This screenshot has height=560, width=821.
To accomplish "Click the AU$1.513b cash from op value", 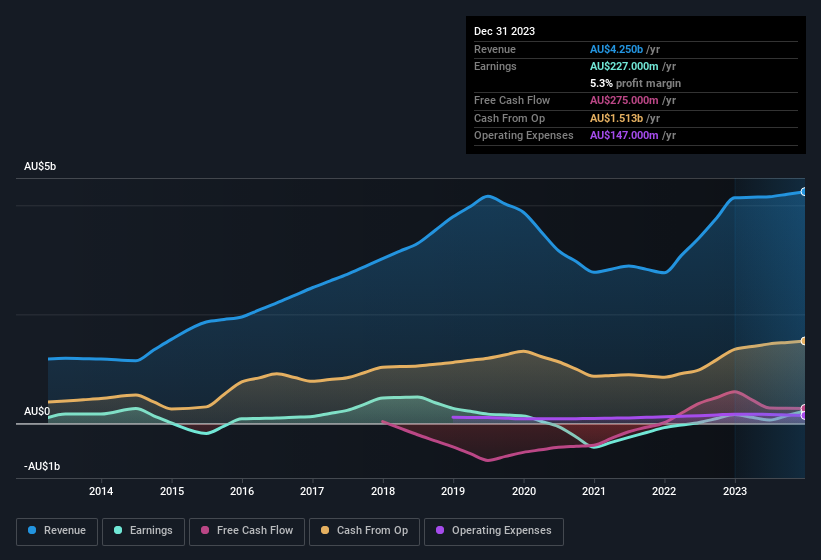I will (x=616, y=118).
